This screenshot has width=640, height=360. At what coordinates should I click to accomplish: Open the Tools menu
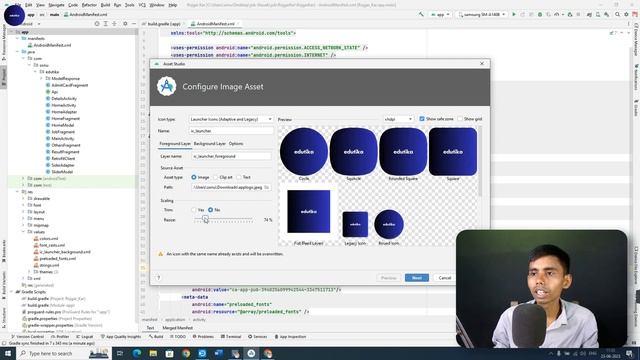tap(129, 5)
